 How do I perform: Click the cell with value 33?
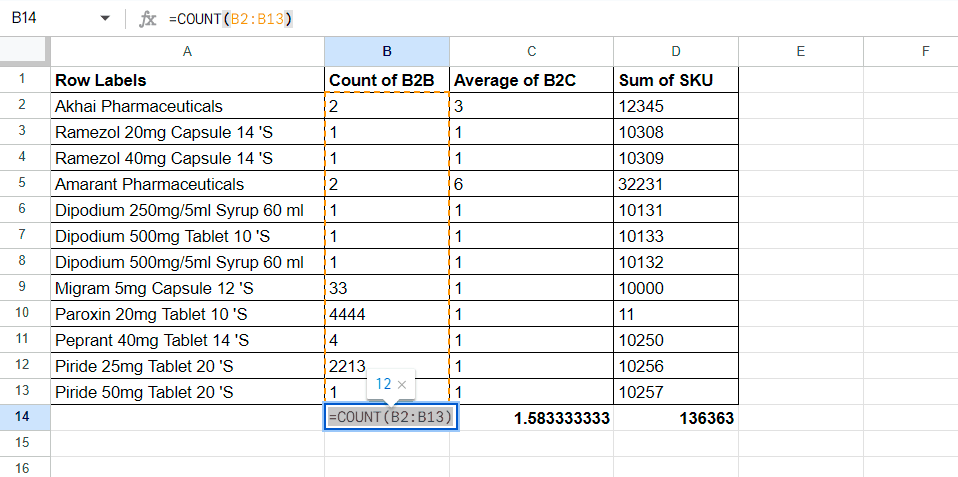(x=387, y=288)
